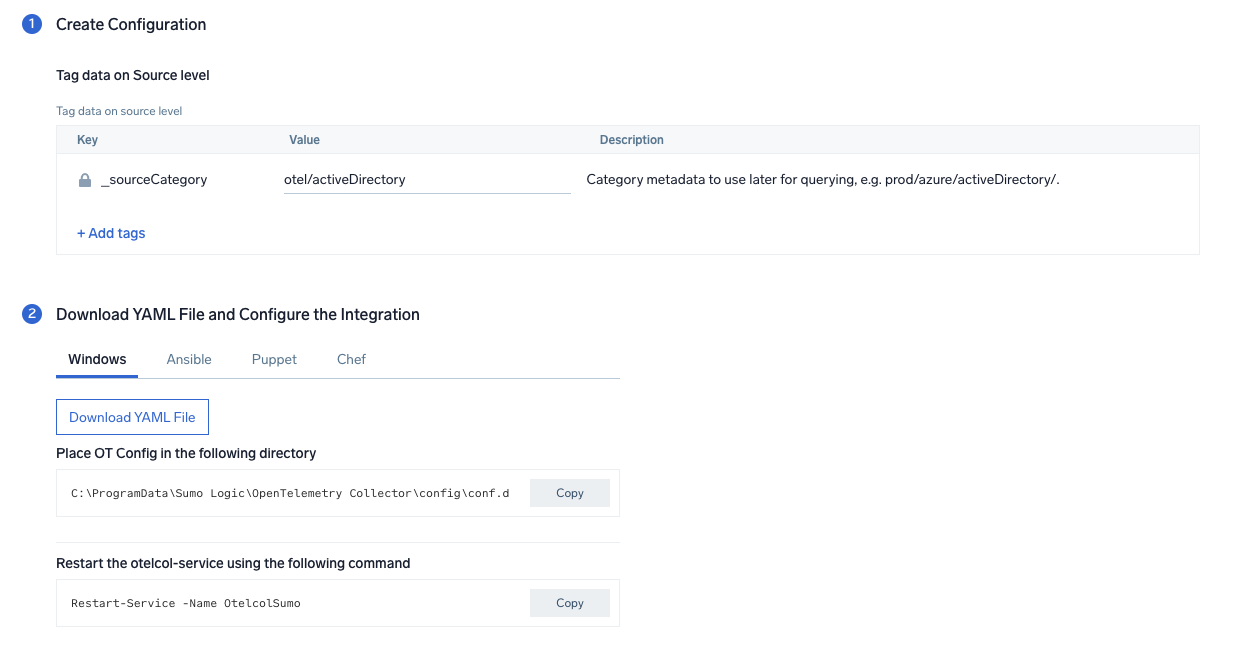Click the Create Configuration heading
The image size is (1244, 666).
(x=131, y=25)
